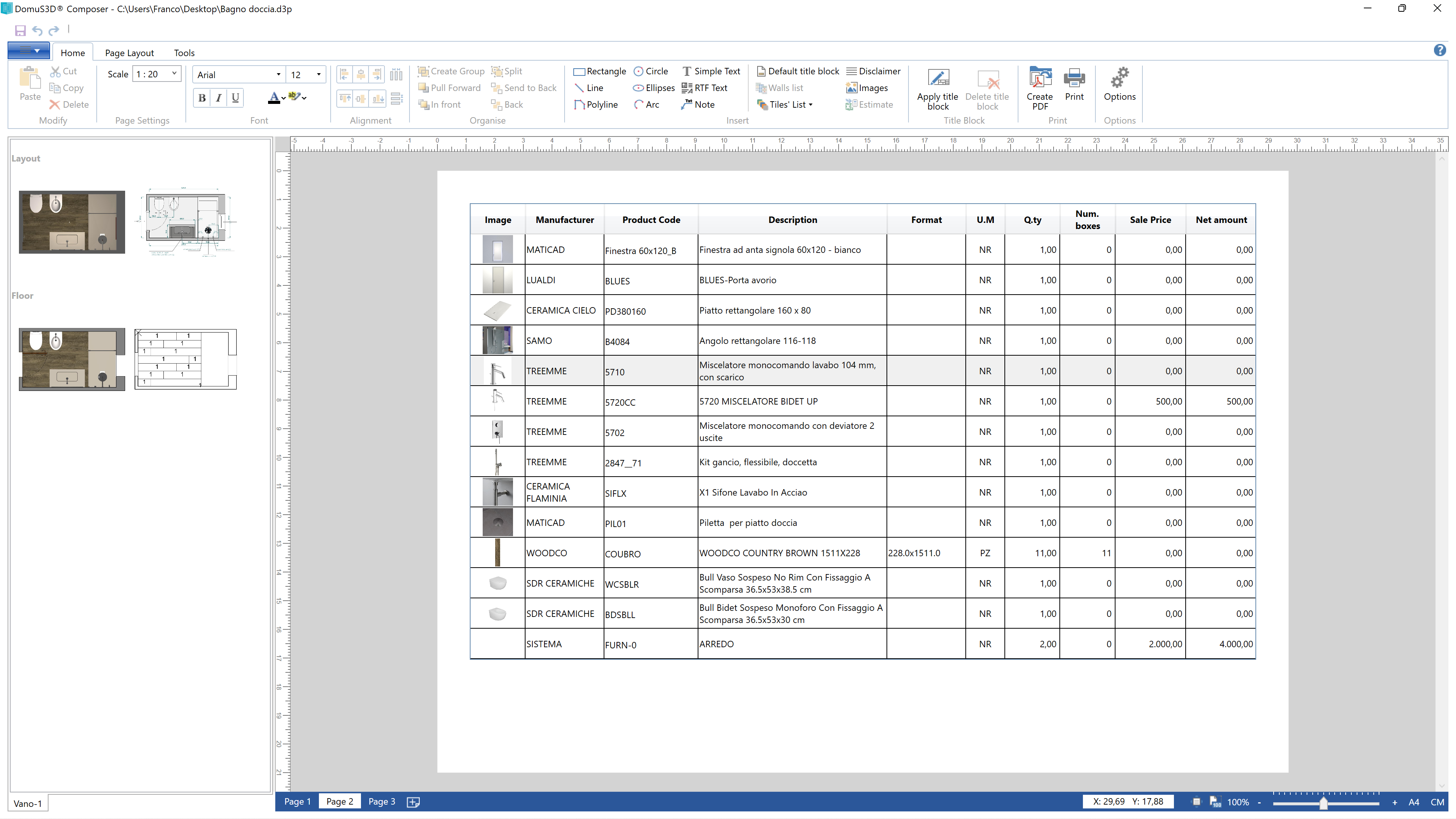Select the rendered bathroom Layout thumbnail
Viewport: 1456px width, 819px height.
(x=72, y=221)
